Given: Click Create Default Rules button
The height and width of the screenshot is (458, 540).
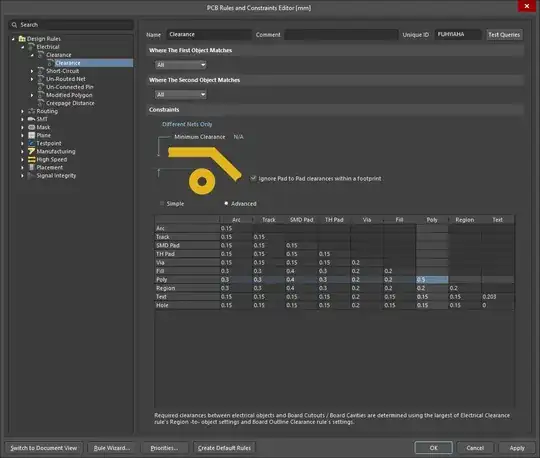Looking at the screenshot, I should [225, 448].
